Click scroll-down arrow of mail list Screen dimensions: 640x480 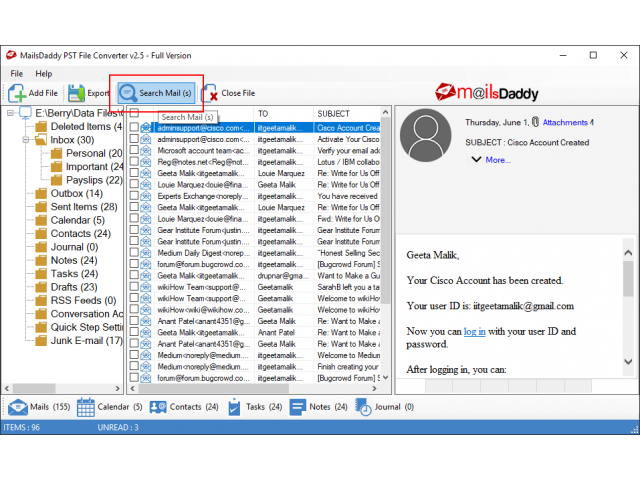pos(385,378)
